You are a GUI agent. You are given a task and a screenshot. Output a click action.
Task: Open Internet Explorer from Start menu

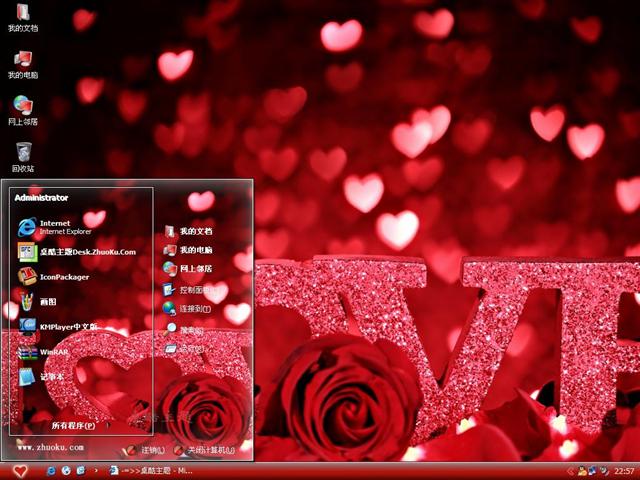pyautogui.click(x=55, y=227)
